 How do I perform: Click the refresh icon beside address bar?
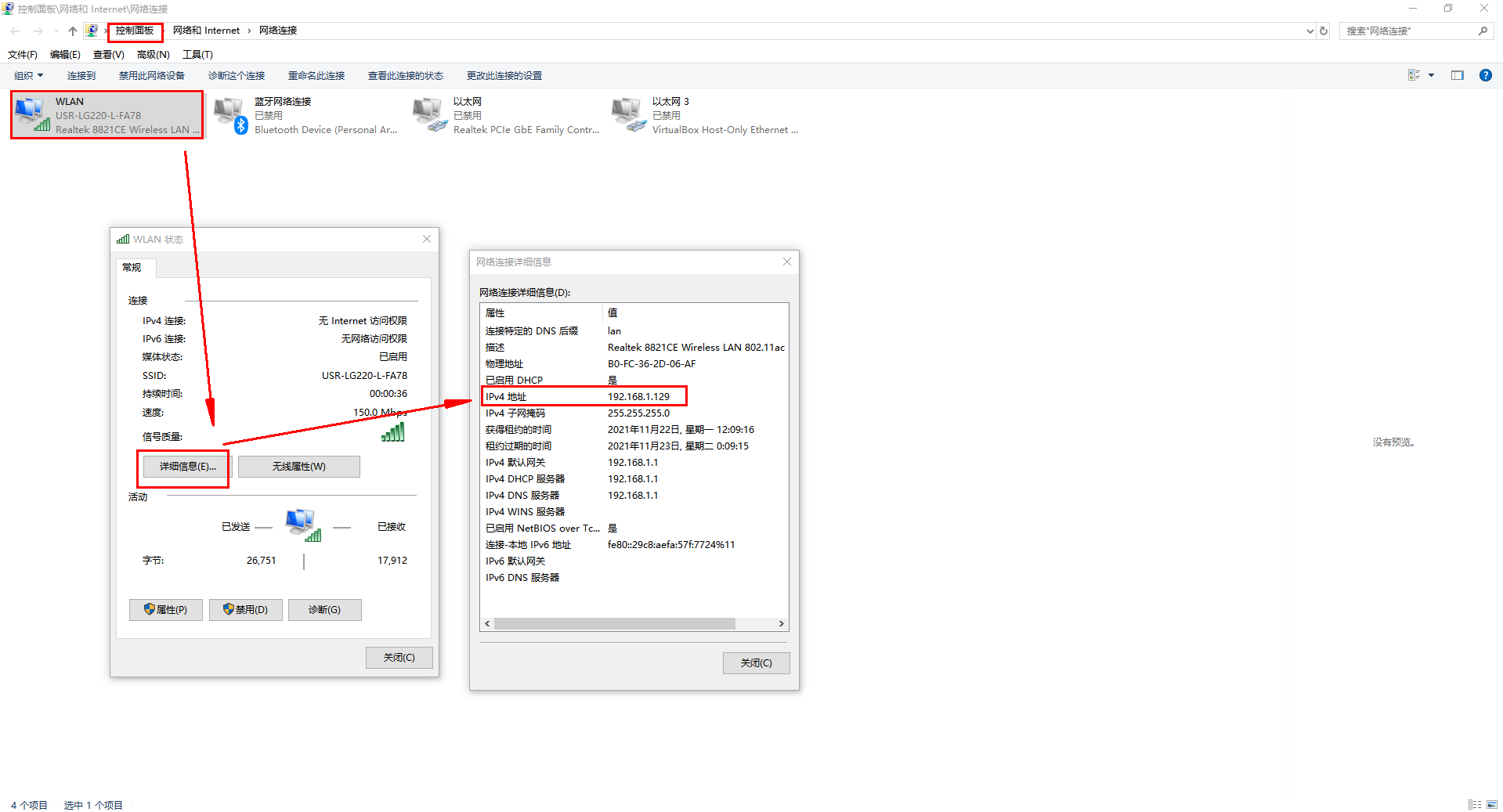tap(1324, 31)
